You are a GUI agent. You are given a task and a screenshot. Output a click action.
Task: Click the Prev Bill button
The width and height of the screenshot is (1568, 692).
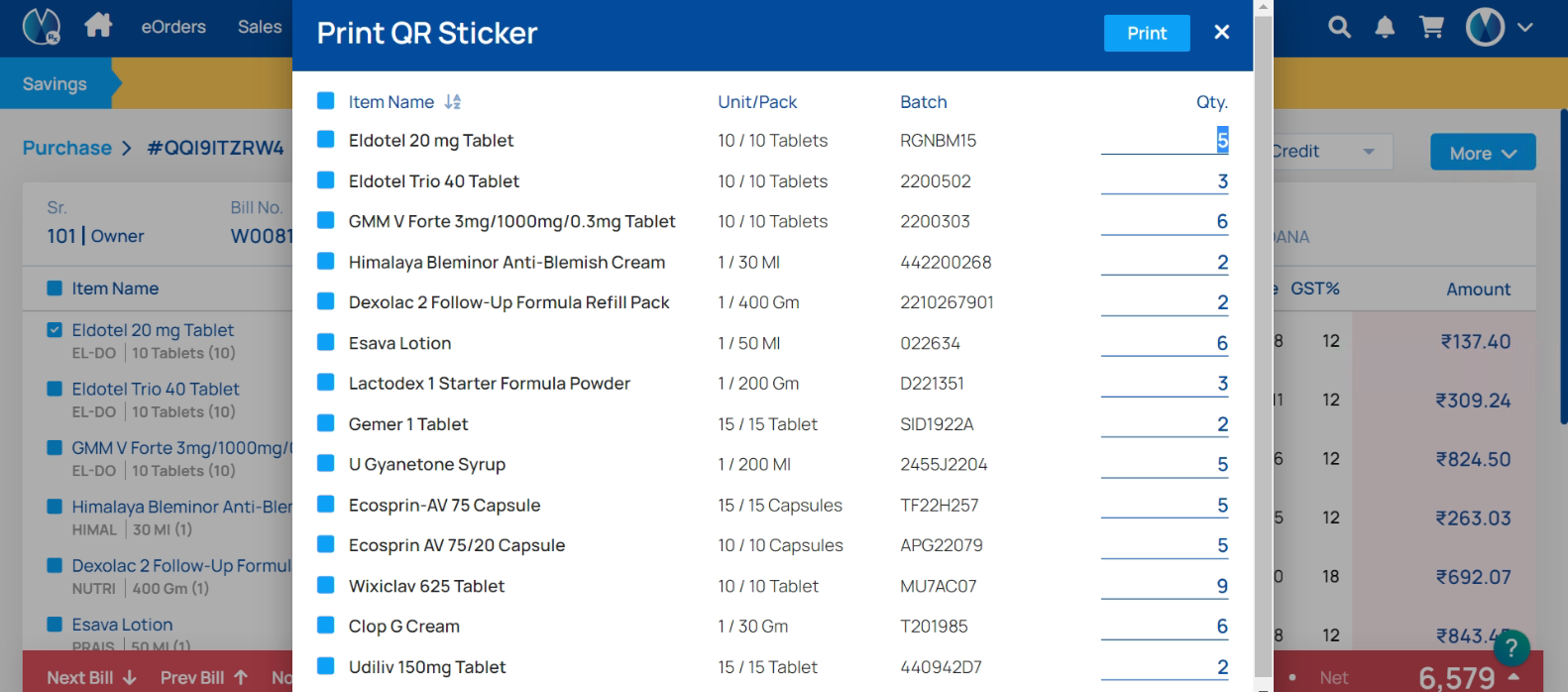[203, 678]
